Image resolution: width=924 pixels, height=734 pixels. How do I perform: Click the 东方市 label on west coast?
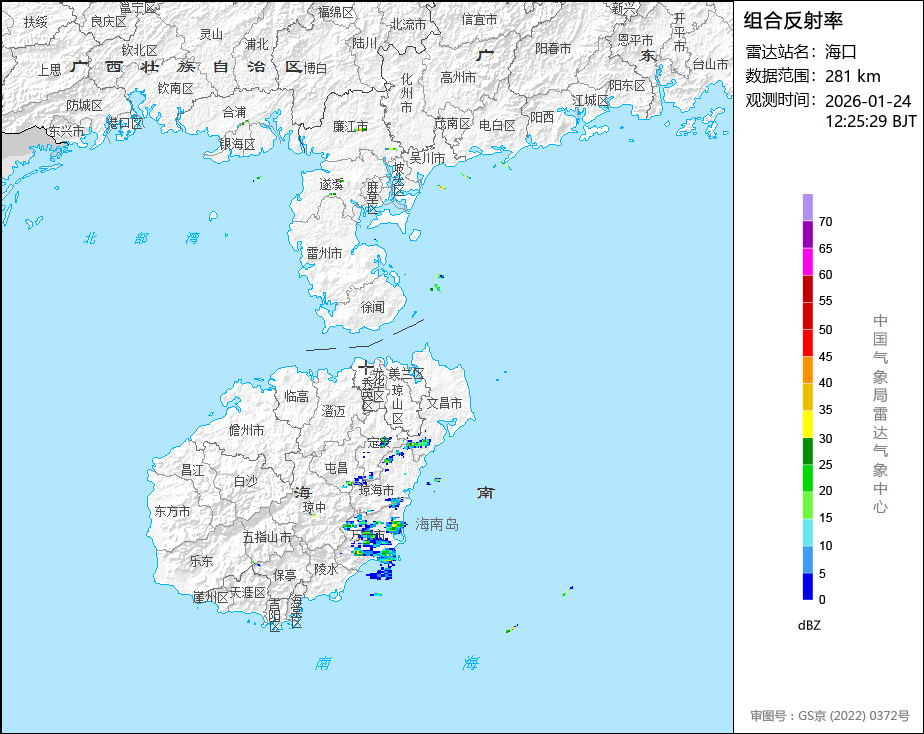click(172, 511)
